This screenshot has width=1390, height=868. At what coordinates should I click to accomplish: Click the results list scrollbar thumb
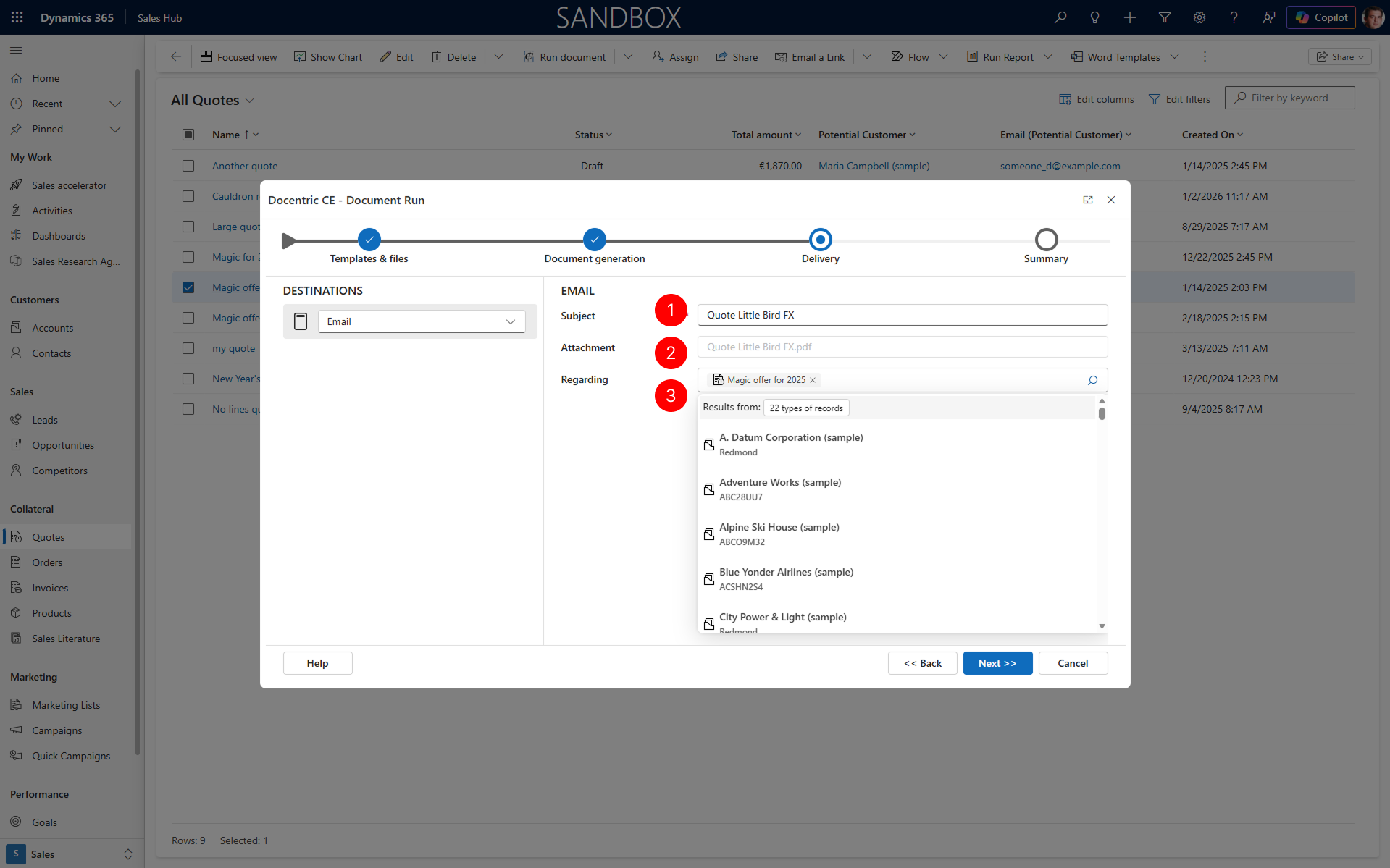[1102, 413]
